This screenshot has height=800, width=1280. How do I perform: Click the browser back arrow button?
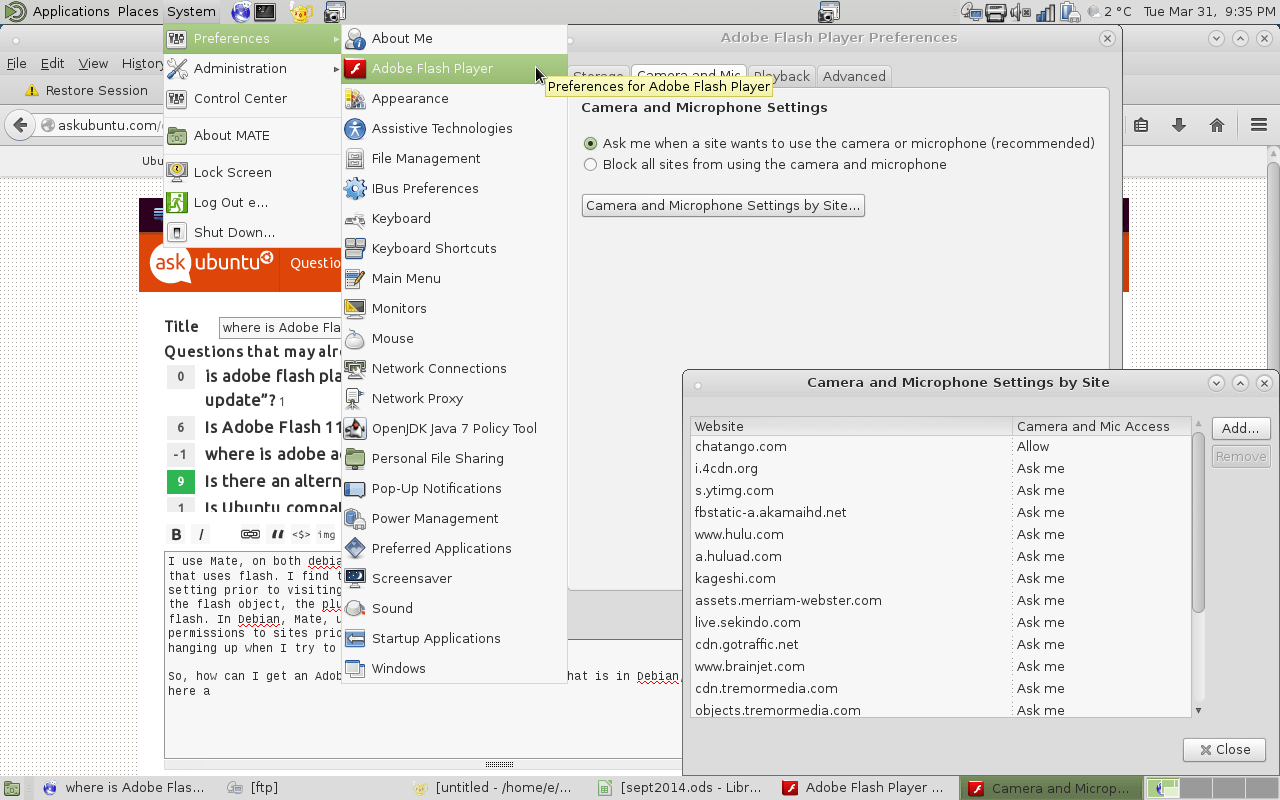point(19,125)
